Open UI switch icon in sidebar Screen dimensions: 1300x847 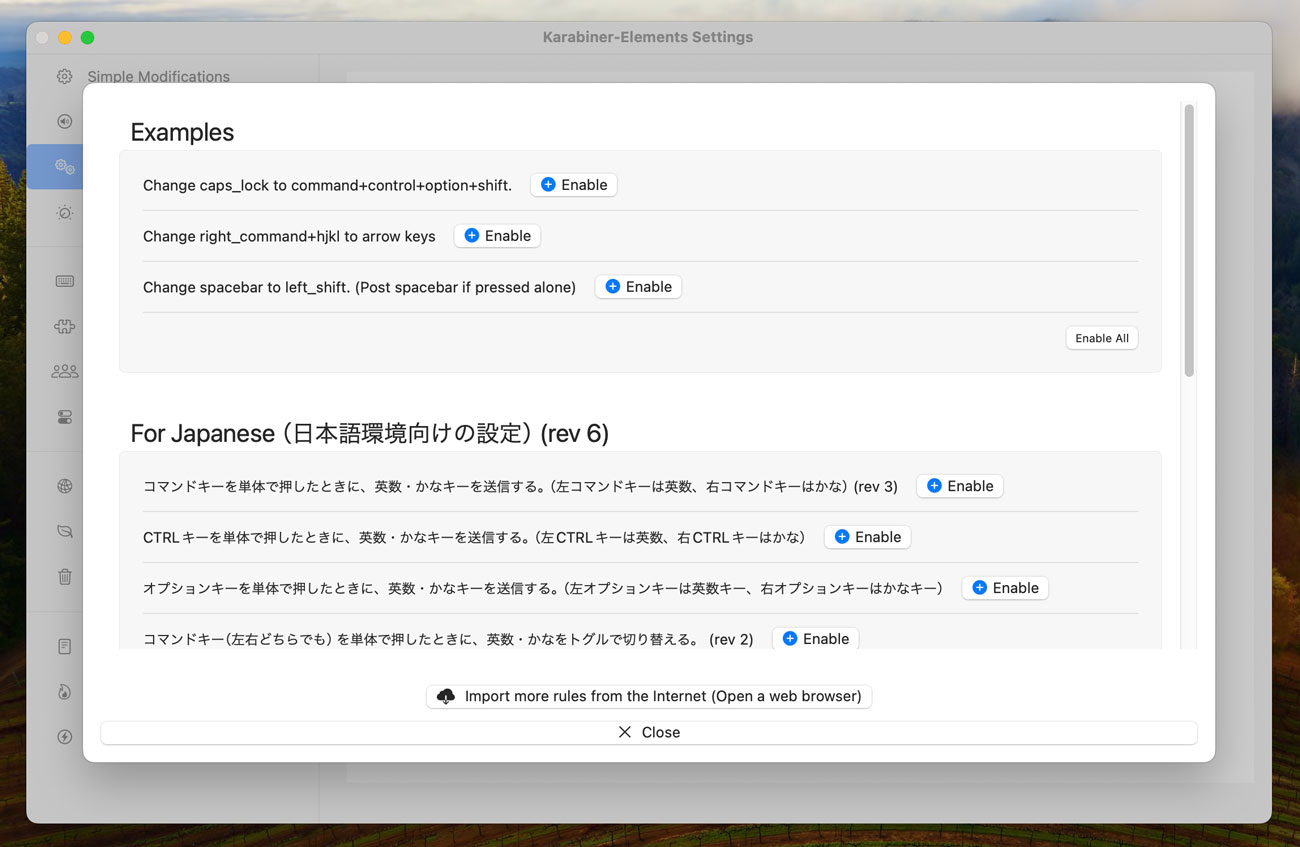(x=64, y=417)
